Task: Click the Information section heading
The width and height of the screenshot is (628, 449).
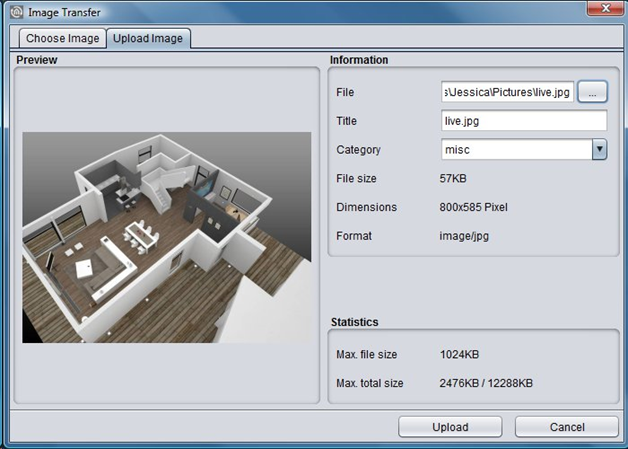Action: tap(359, 60)
